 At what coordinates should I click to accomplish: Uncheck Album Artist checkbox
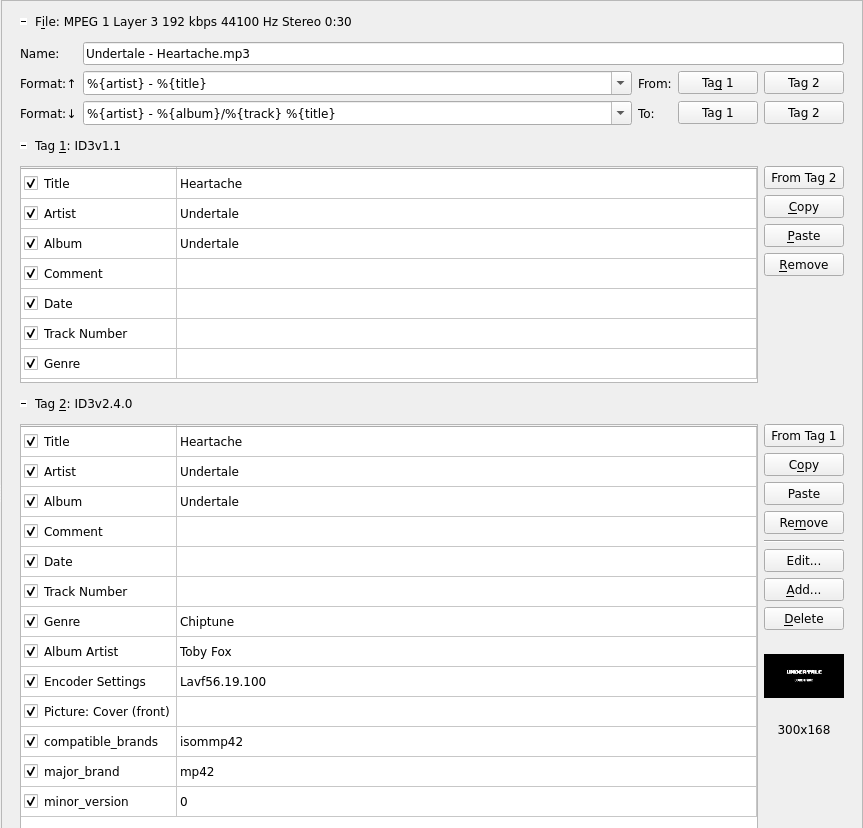tap(31, 651)
